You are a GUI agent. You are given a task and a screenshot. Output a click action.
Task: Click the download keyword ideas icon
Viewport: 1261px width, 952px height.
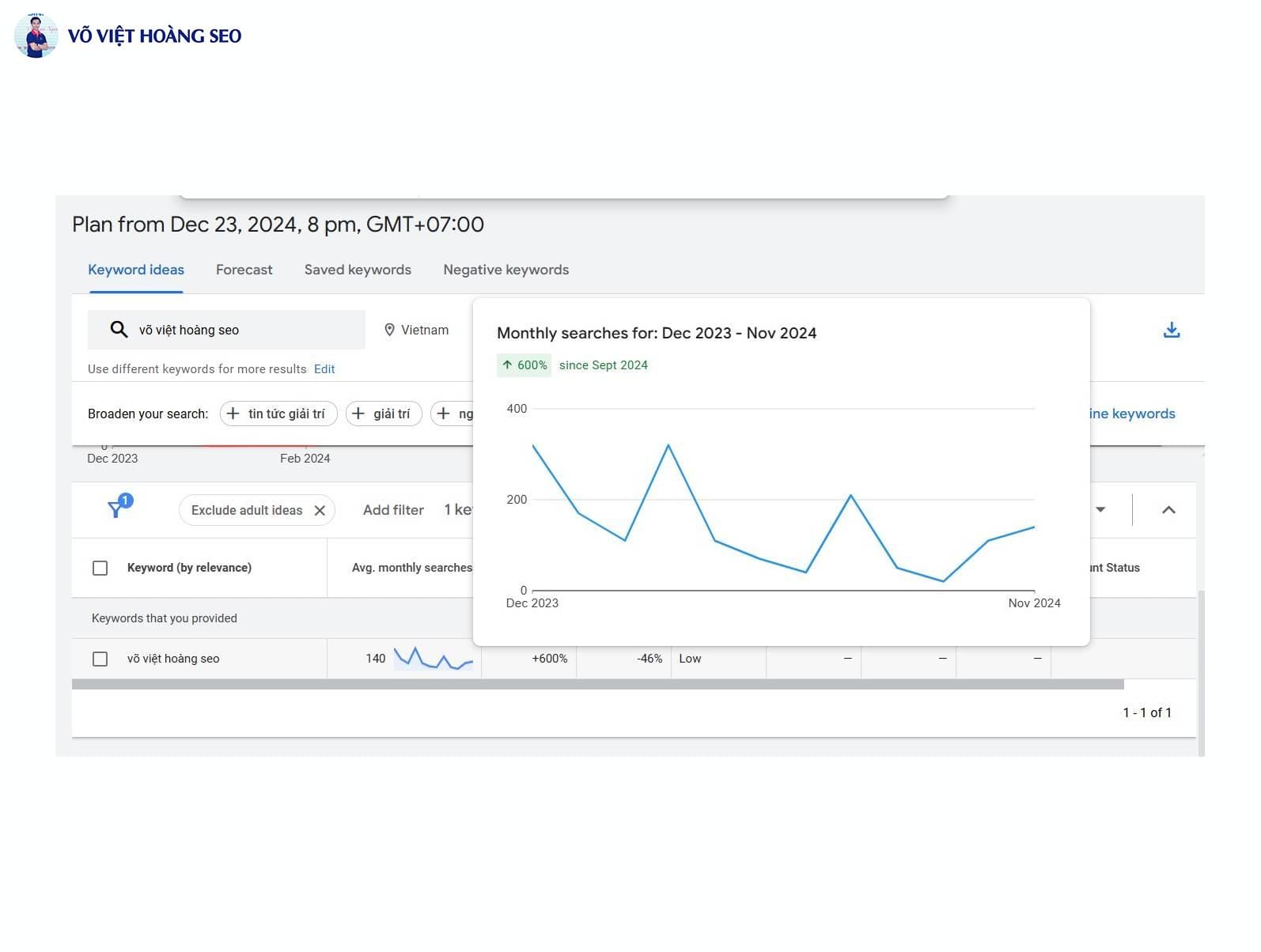point(1171,330)
